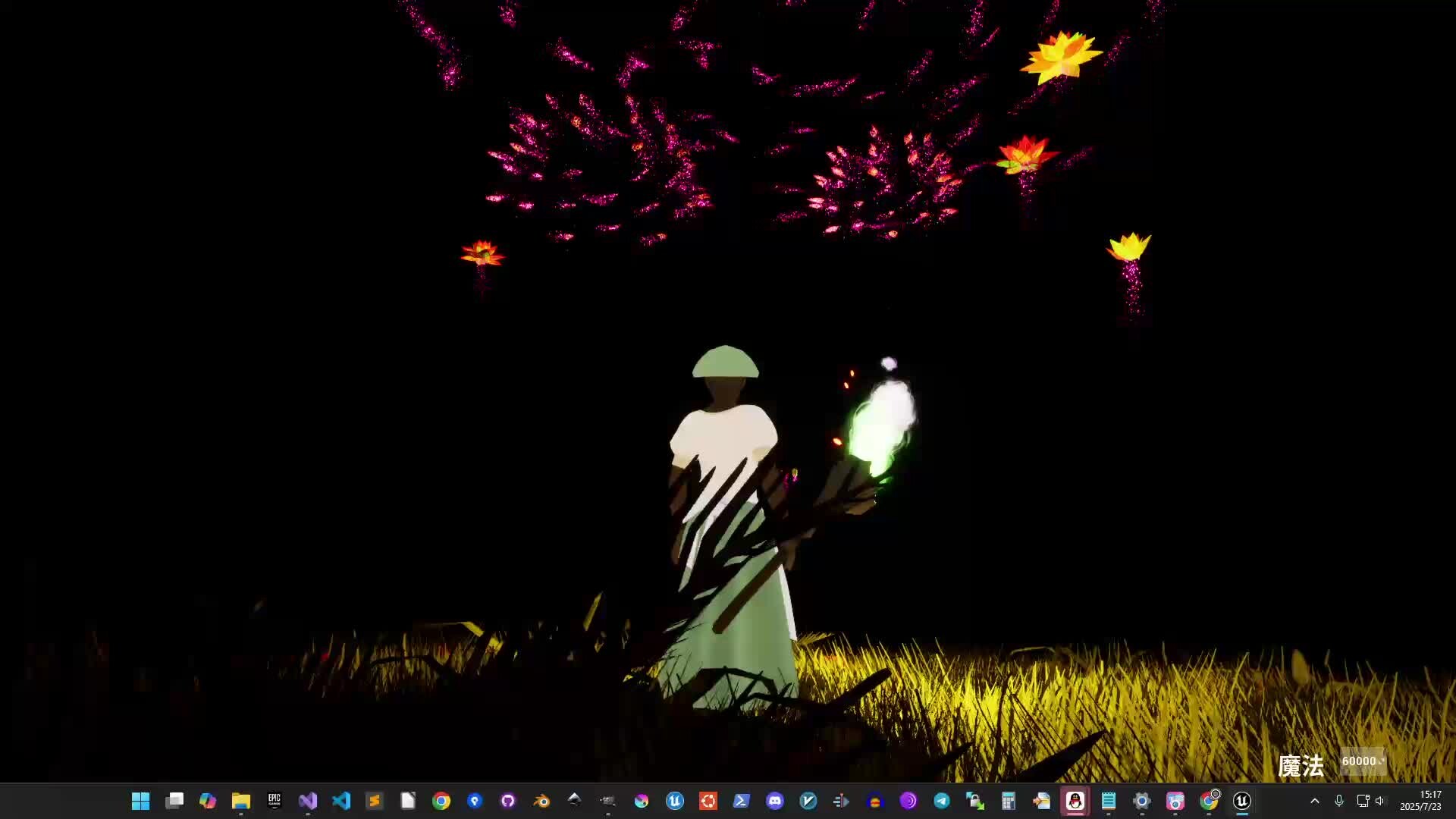This screenshot has width=1456, height=819.
Task: Open GitHub Desktop taskbar icon
Action: (x=508, y=801)
